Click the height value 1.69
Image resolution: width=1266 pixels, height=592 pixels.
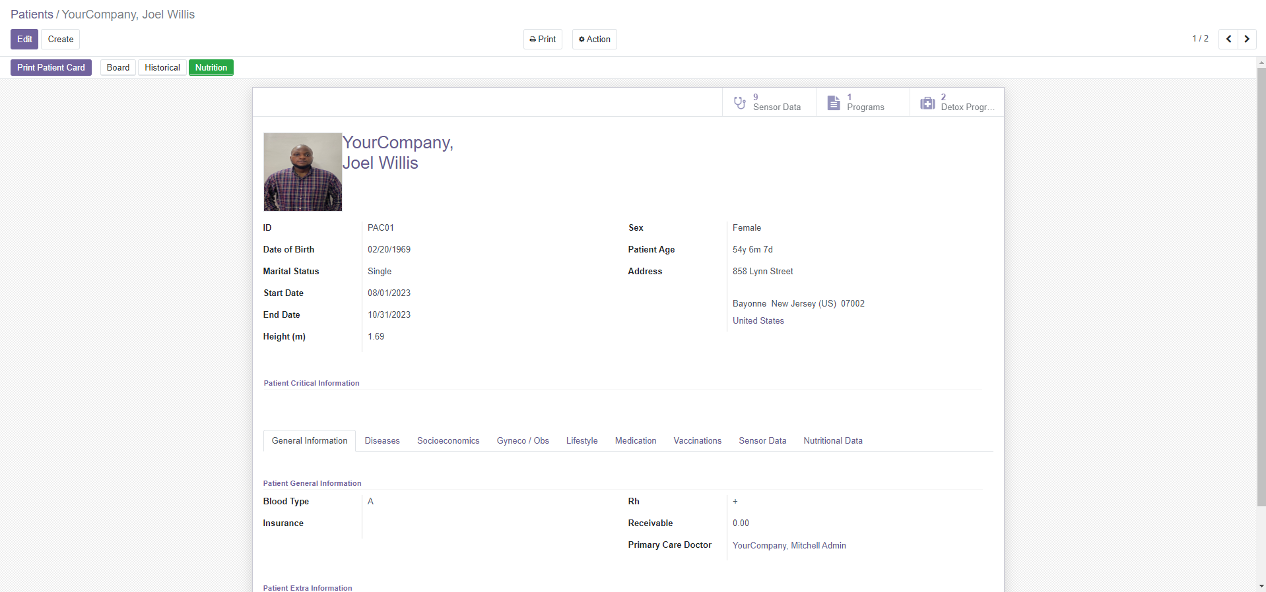click(x=376, y=337)
